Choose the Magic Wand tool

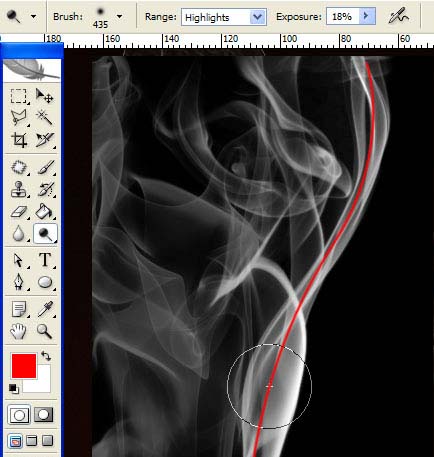pyautogui.click(x=44, y=117)
